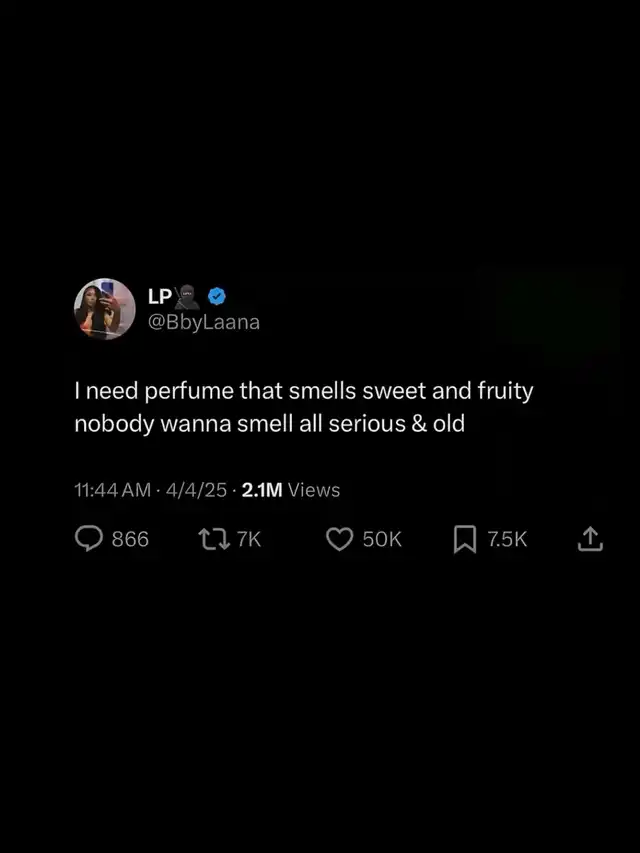640x853 pixels.
Task: Bookmark the post with bookmark icon
Action: point(465,540)
